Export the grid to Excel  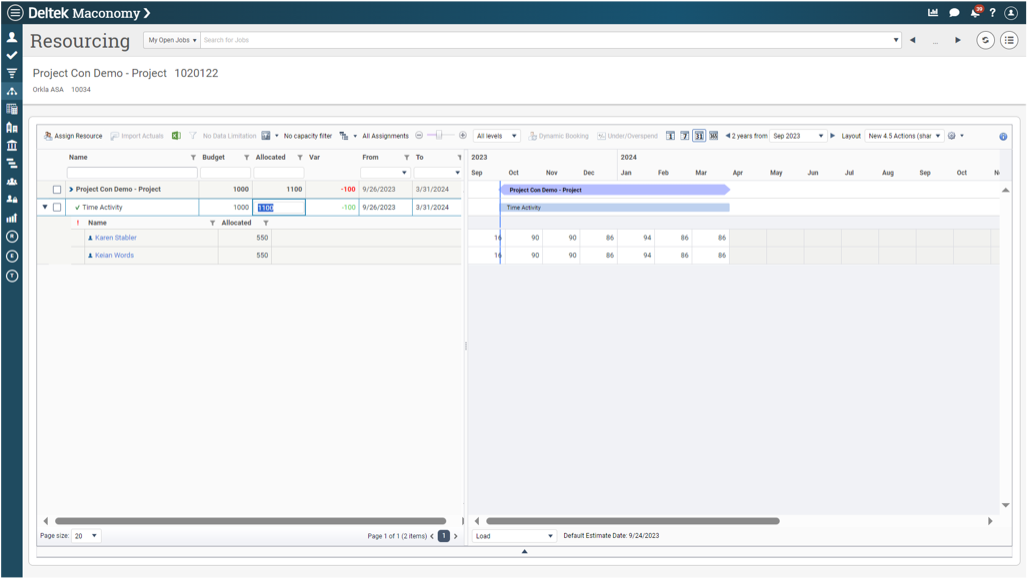pyautogui.click(x=176, y=136)
